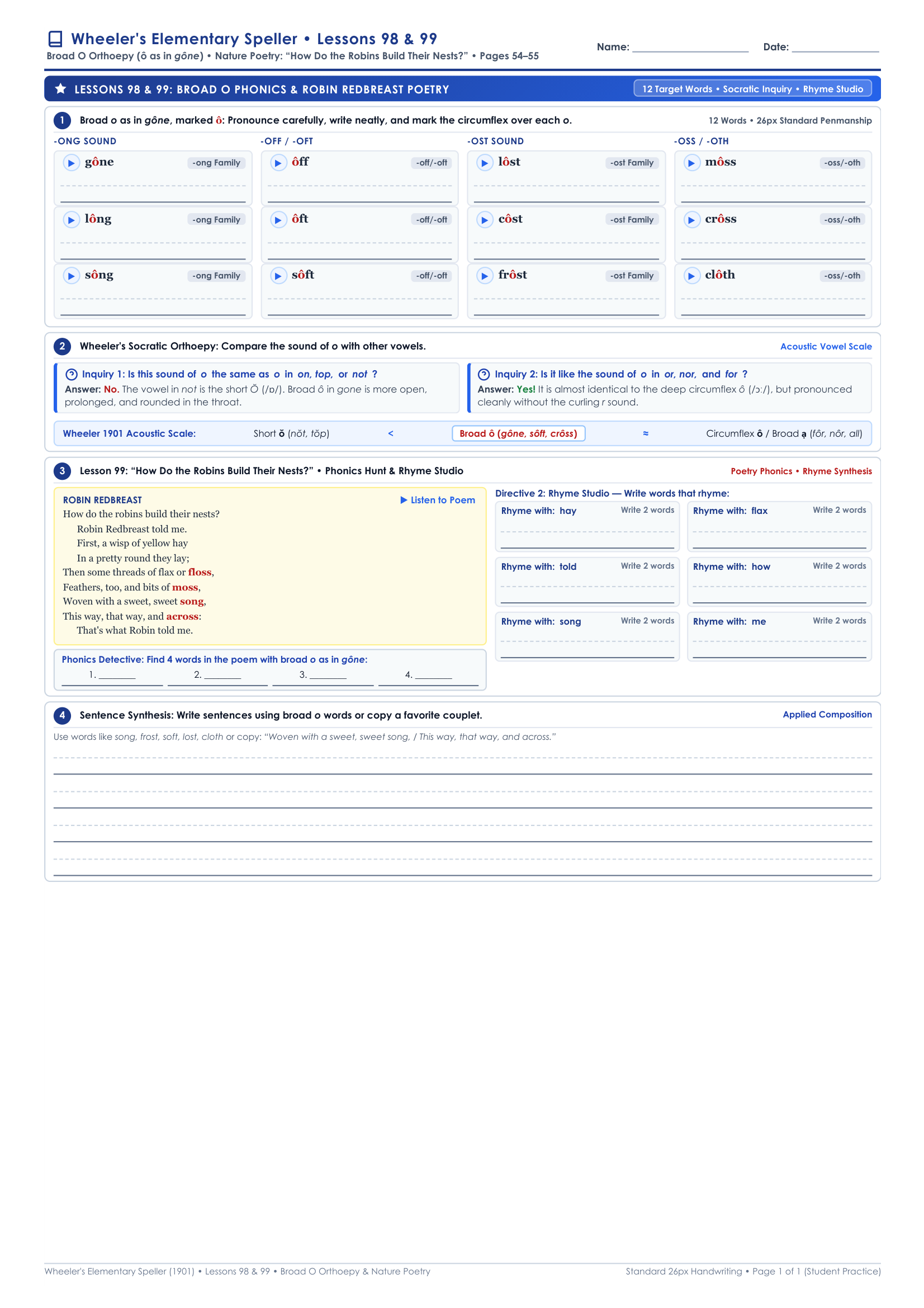Screen dimensions: 924x1308
Task: Click the highlighted poem word across
Action: pos(182,616)
